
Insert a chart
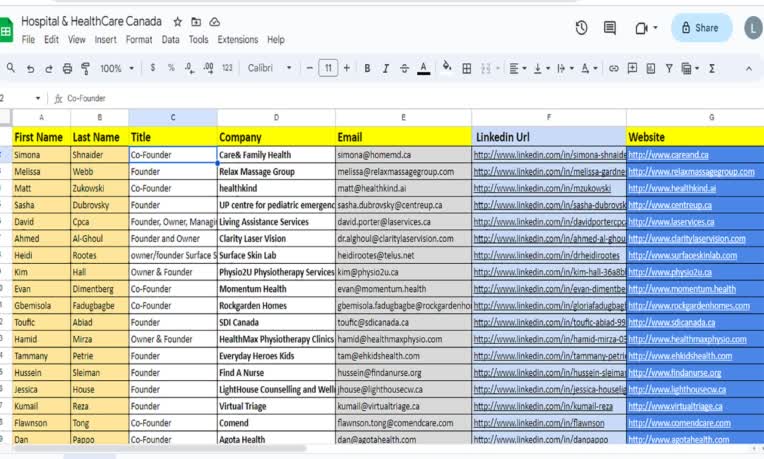pos(650,69)
